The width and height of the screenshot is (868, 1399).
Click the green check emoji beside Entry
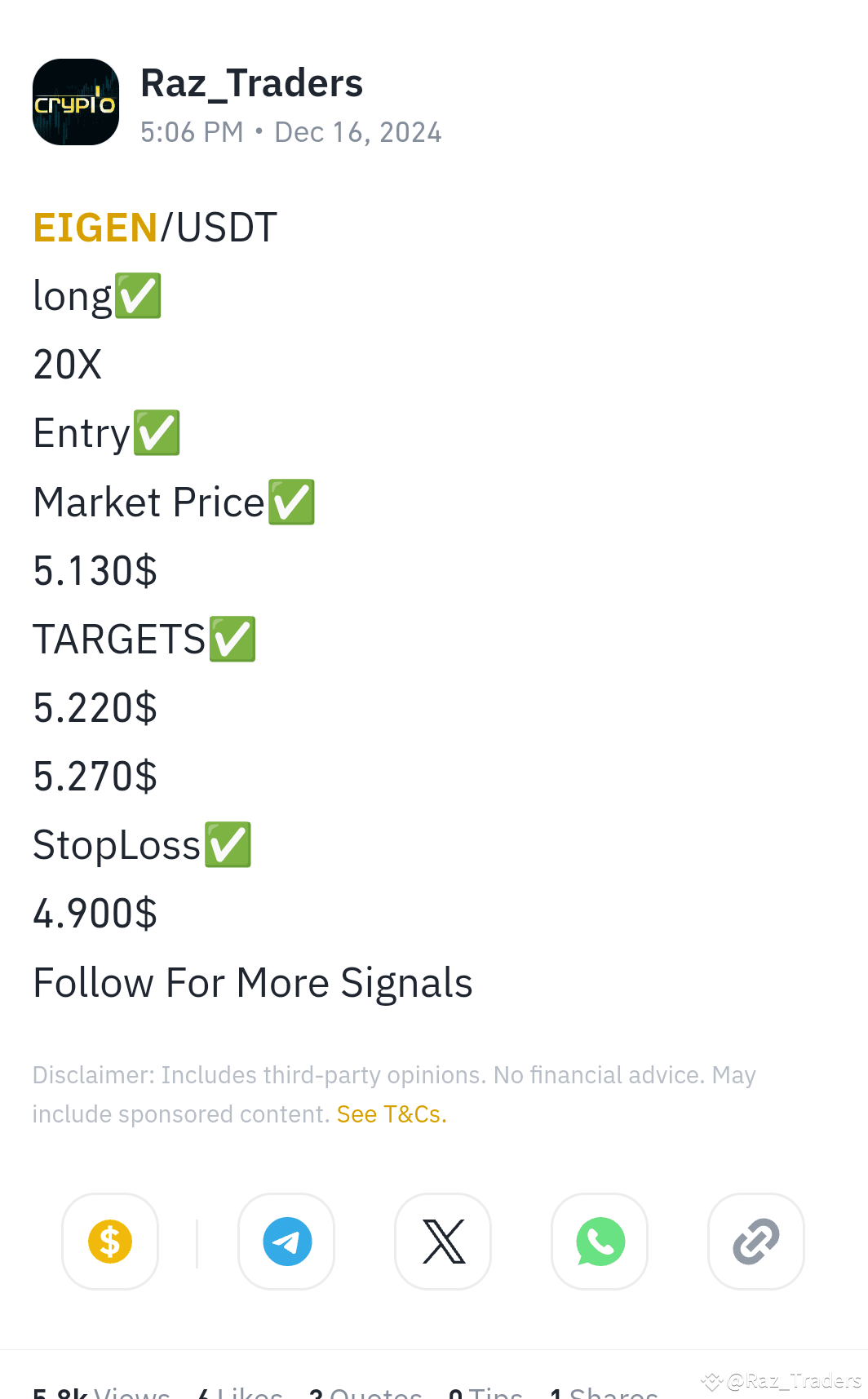157,432
